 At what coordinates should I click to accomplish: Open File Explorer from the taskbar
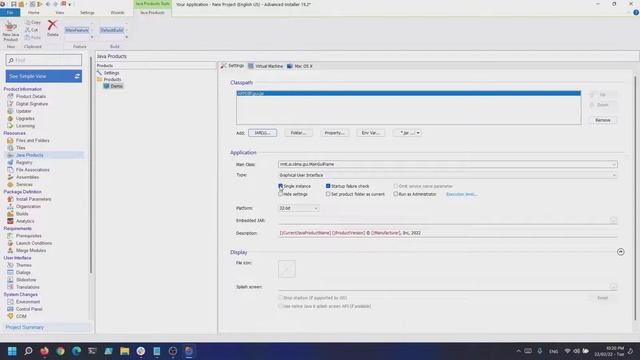124,351
